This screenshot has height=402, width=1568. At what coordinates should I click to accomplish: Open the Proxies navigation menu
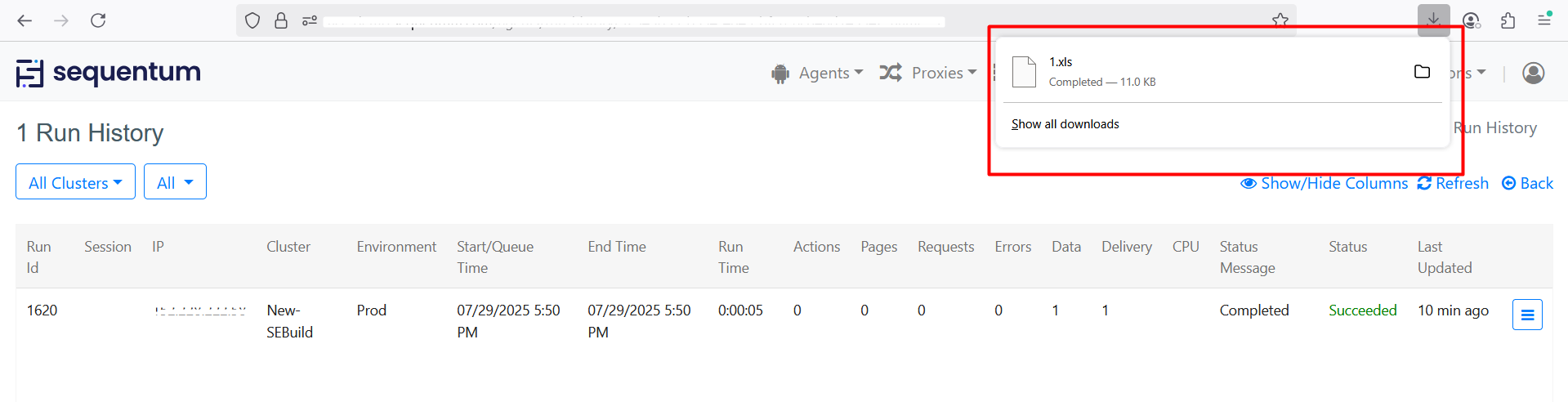tap(928, 73)
